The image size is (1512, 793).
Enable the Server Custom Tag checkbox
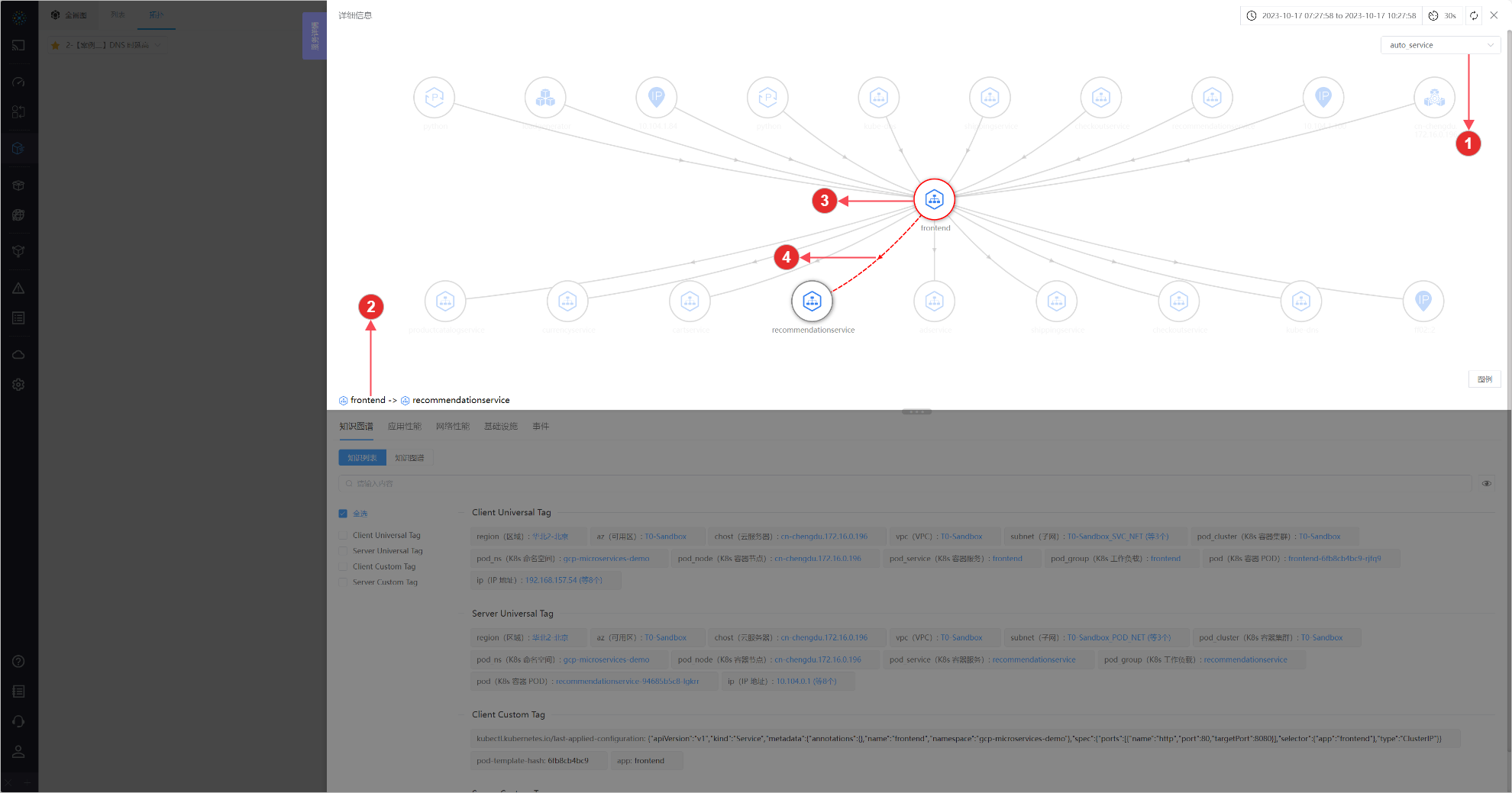click(343, 582)
